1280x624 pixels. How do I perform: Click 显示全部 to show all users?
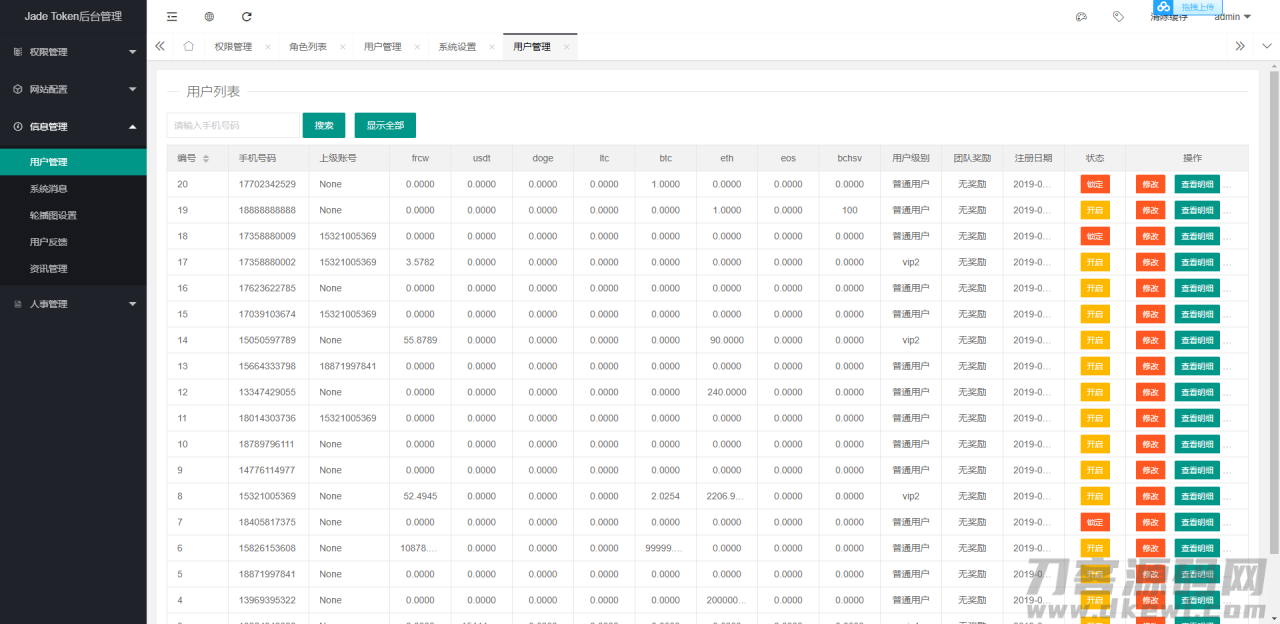coord(384,125)
